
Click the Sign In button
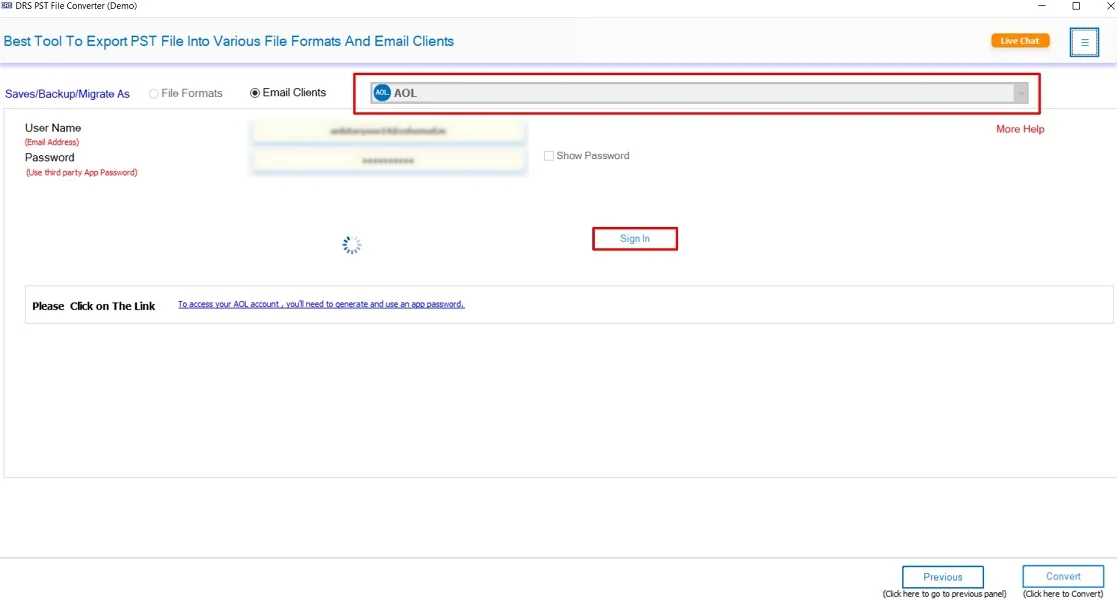635,239
